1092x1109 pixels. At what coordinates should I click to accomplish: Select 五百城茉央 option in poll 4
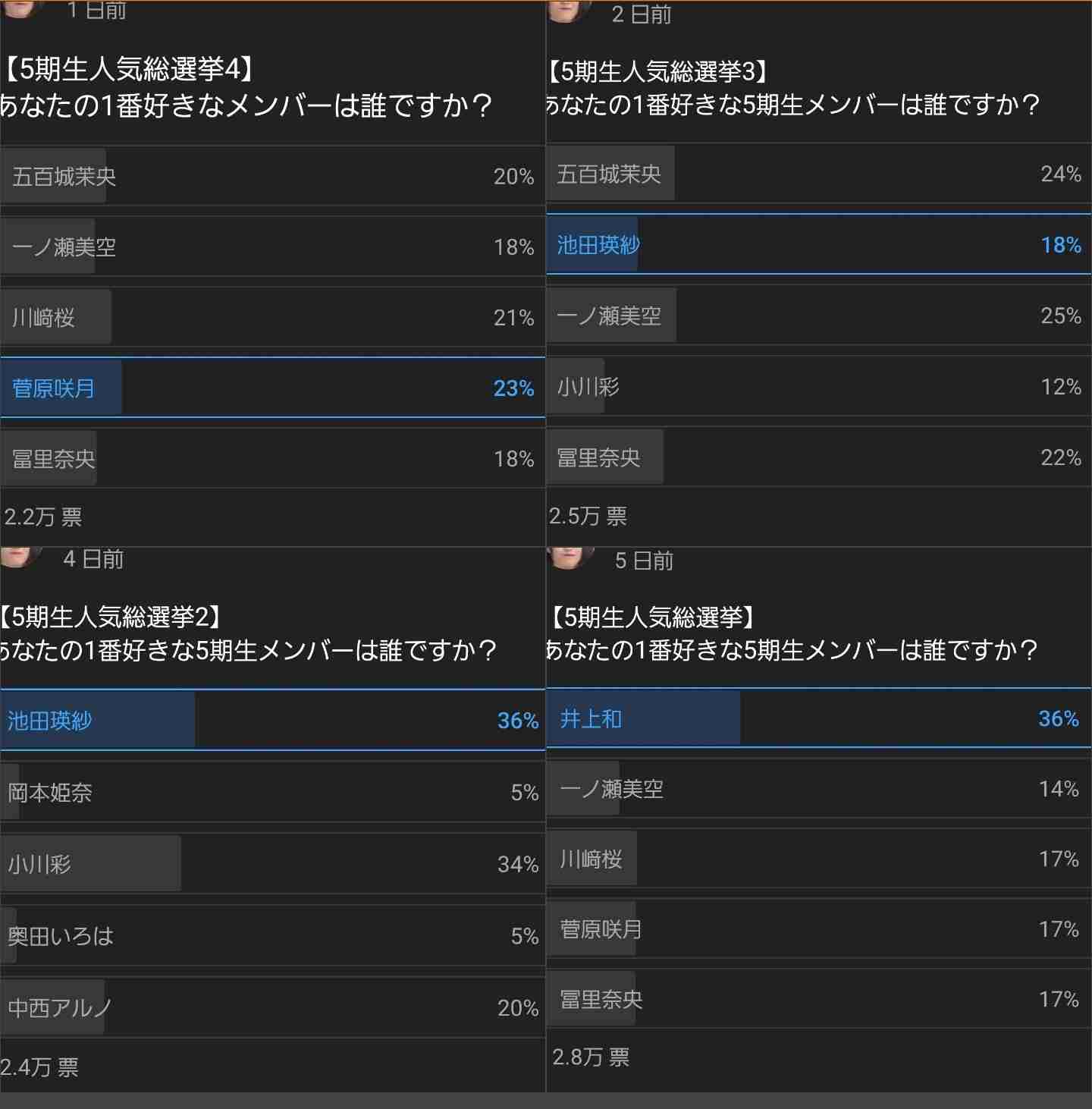click(272, 176)
